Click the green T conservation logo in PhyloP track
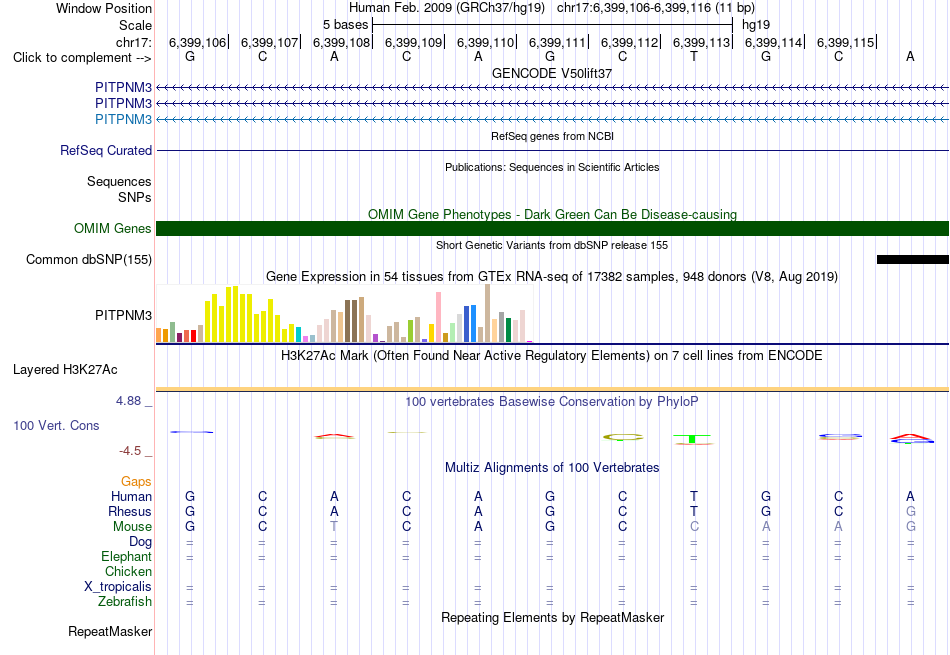 tap(693, 439)
